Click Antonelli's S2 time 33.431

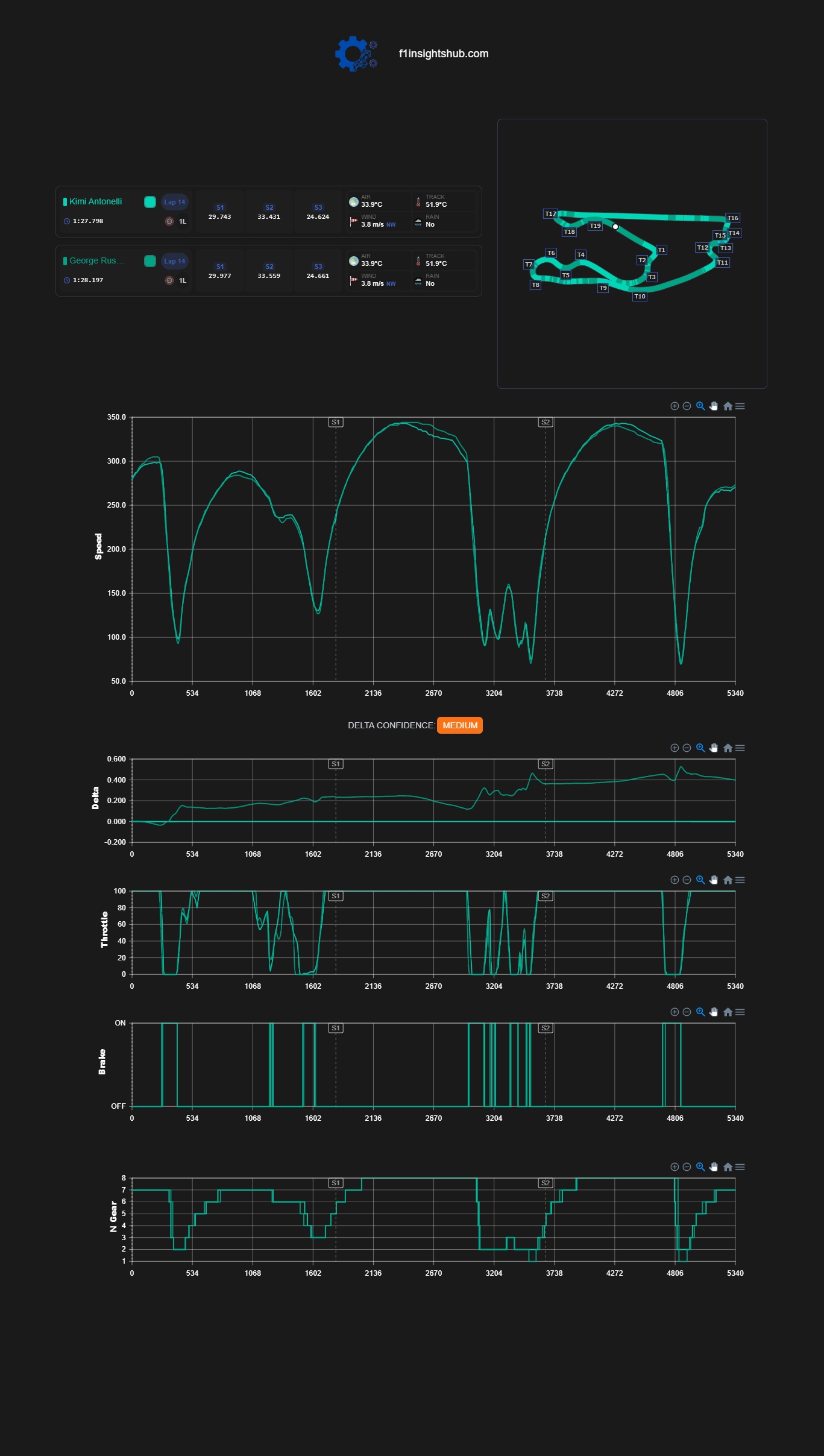point(269,217)
